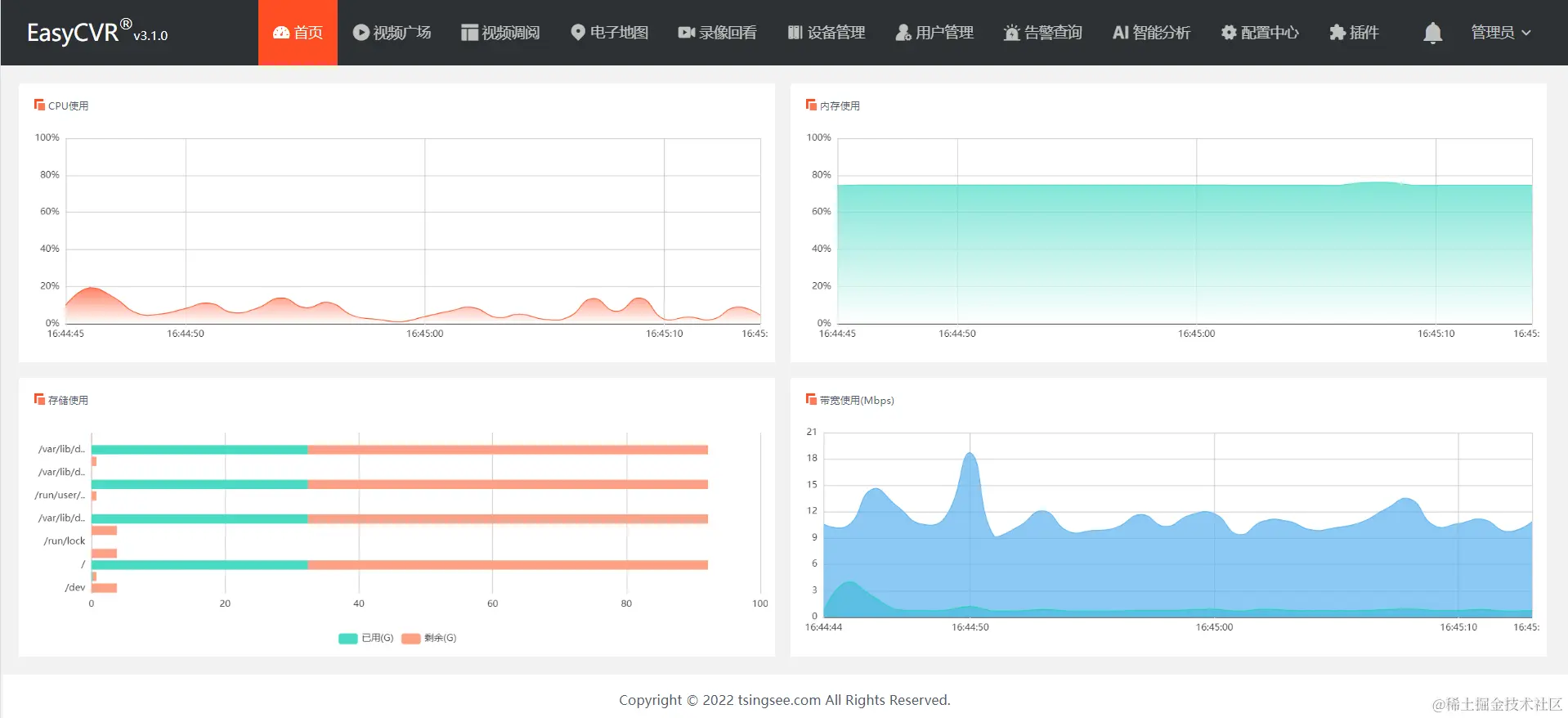
Task: Open 录像回看 playback page
Action: click(717, 33)
